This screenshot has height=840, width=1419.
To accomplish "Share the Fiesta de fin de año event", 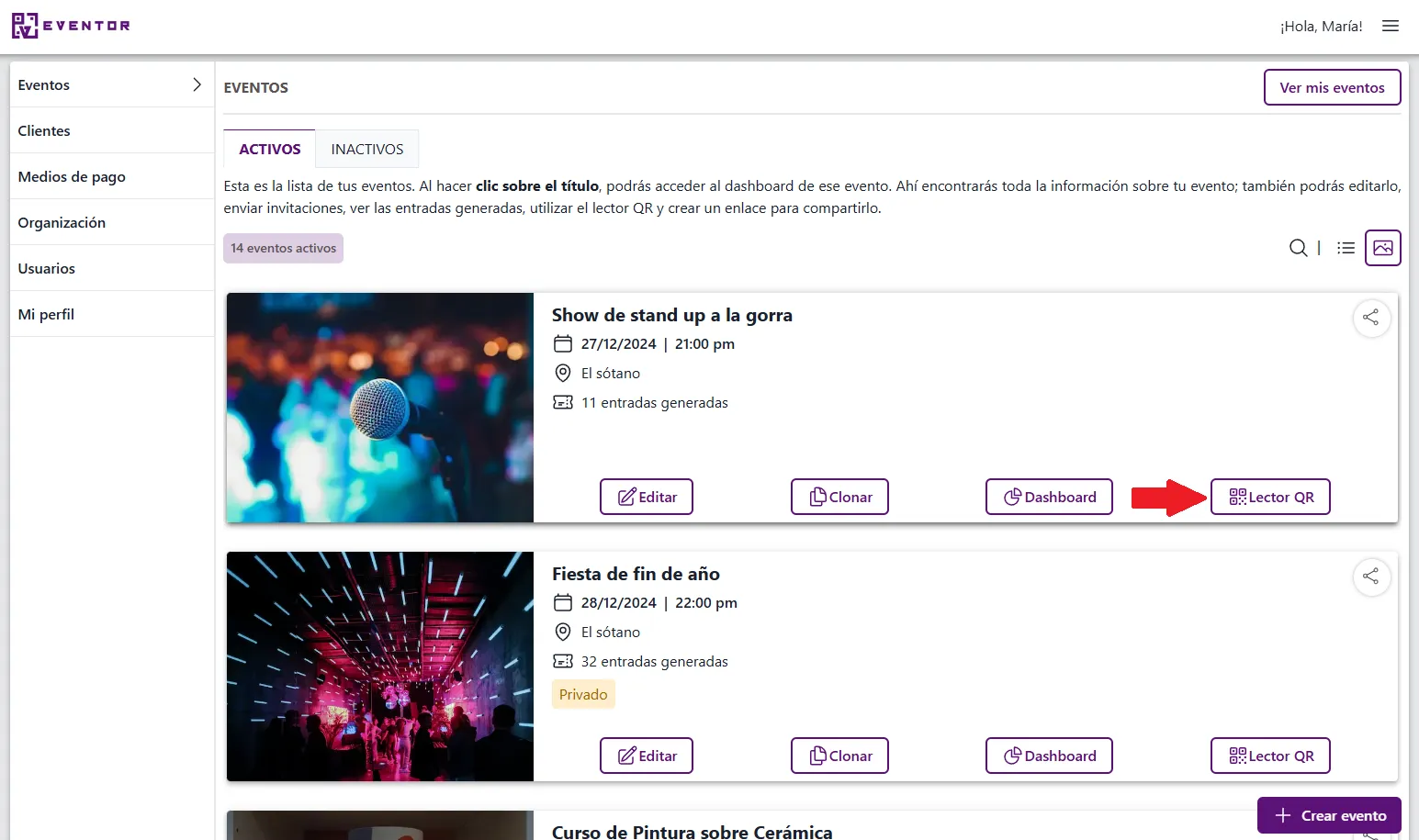I will tap(1370, 577).
